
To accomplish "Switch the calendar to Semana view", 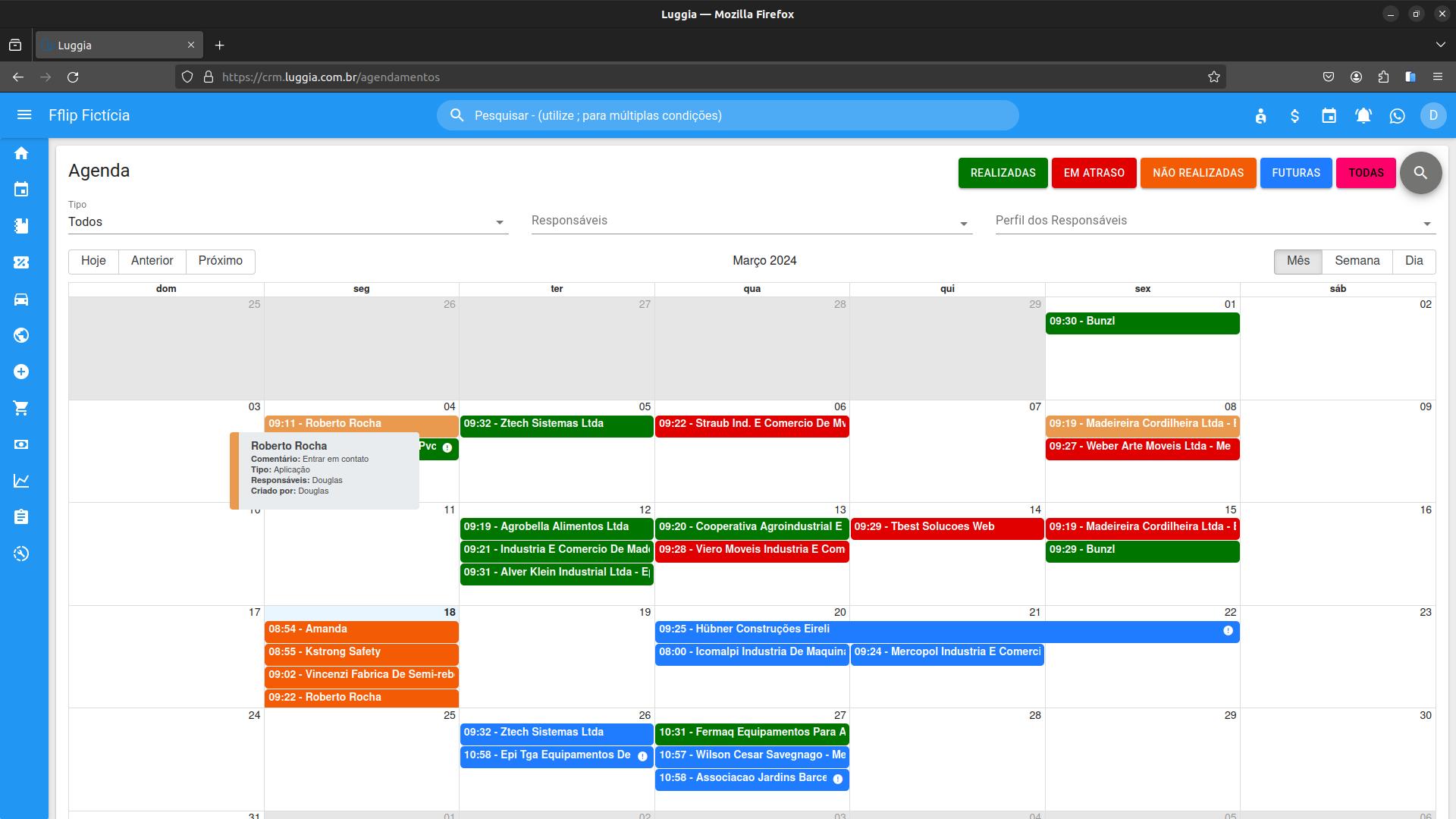I will (x=1357, y=261).
